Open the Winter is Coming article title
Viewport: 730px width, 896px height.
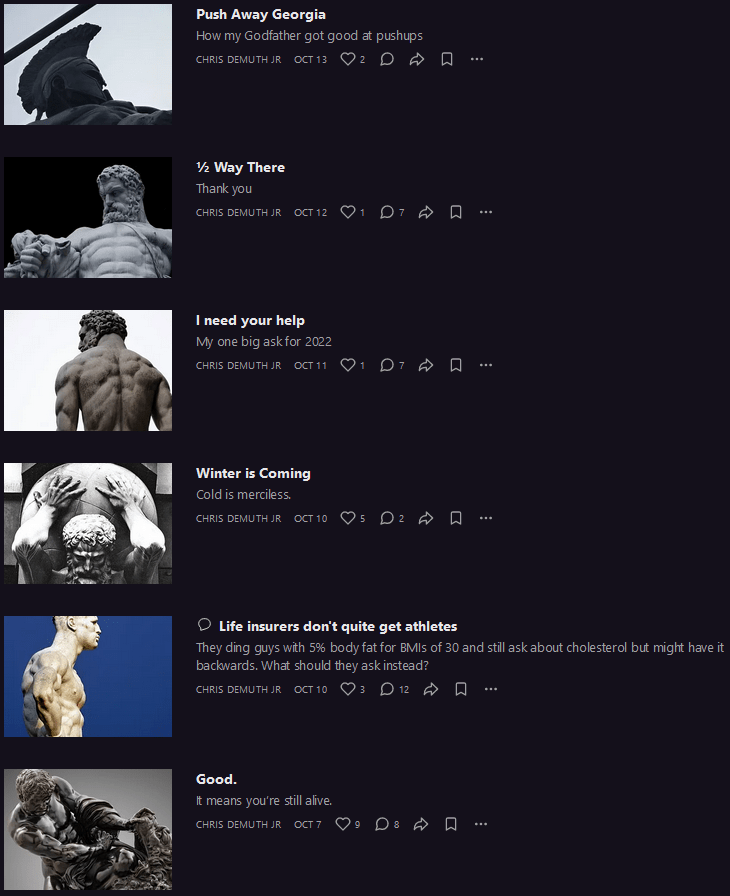253,473
